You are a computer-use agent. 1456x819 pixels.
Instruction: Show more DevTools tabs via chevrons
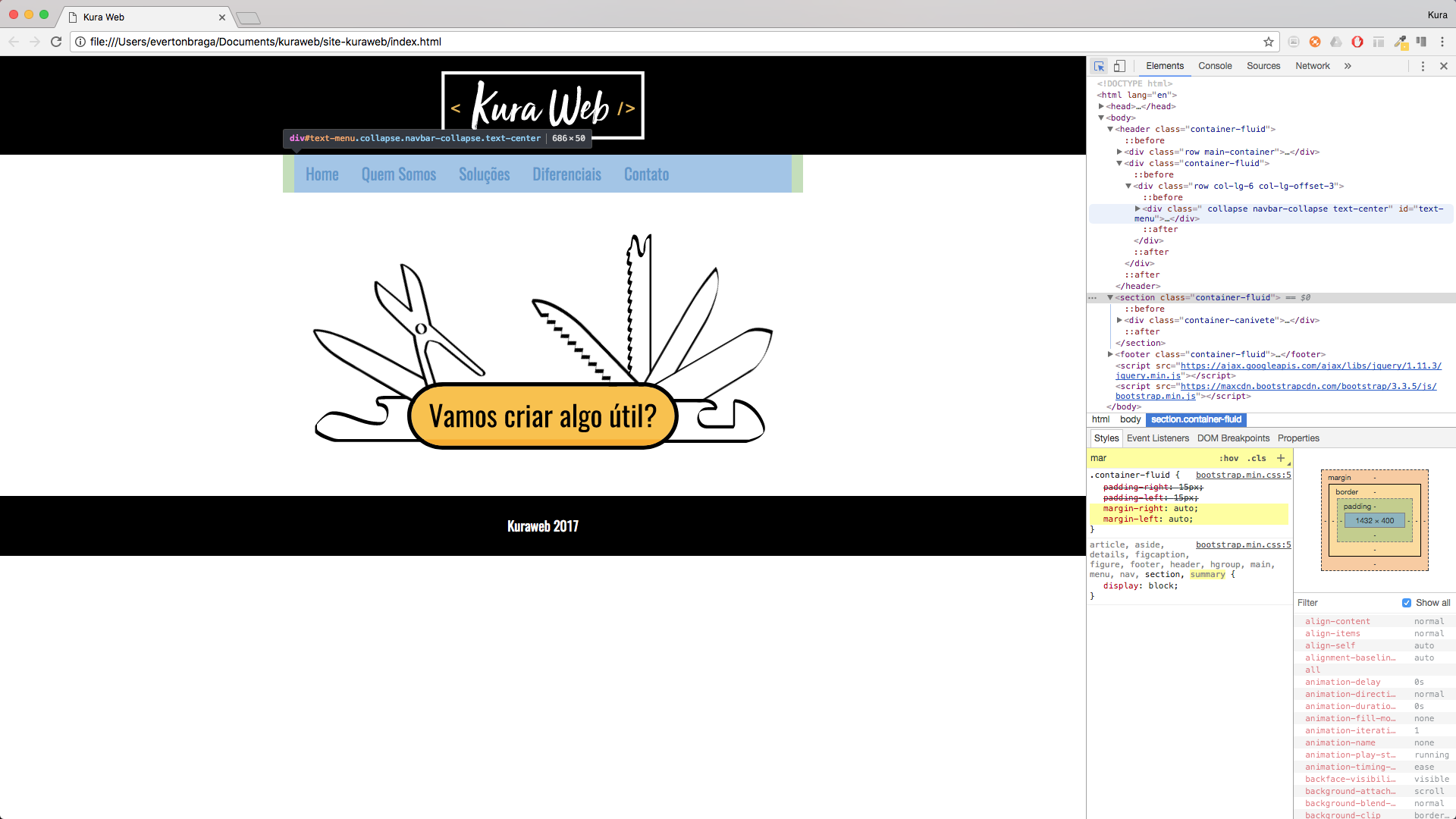[1348, 66]
